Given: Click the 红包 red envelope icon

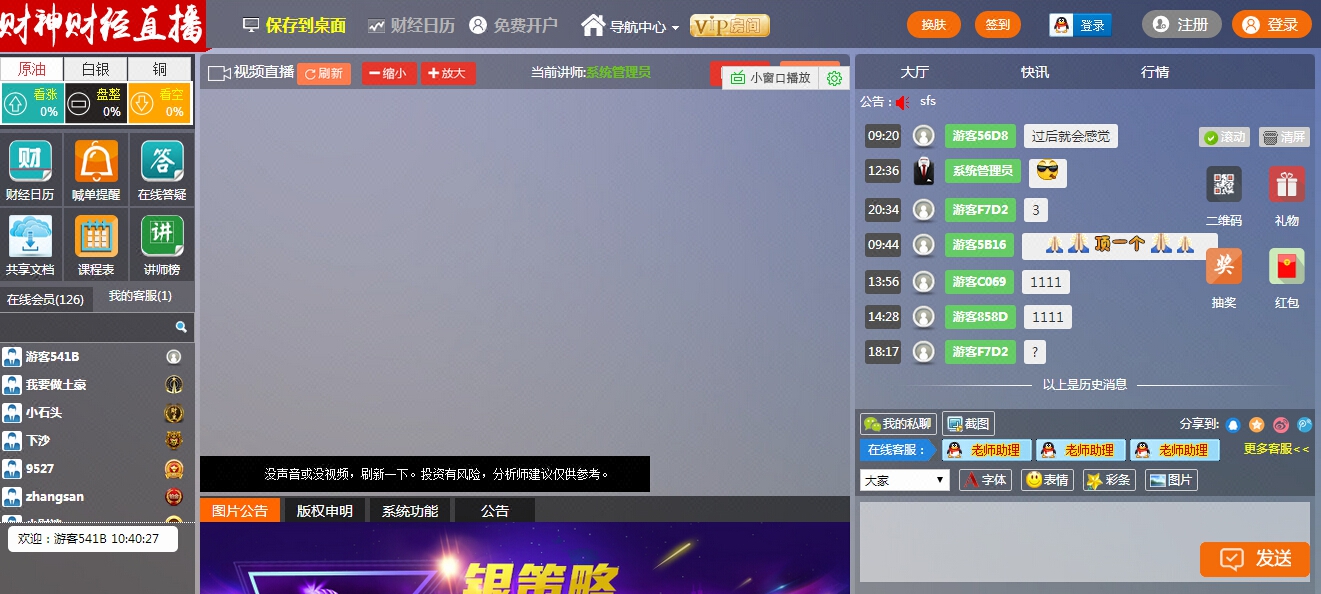Looking at the screenshot, I should (x=1286, y=267).
